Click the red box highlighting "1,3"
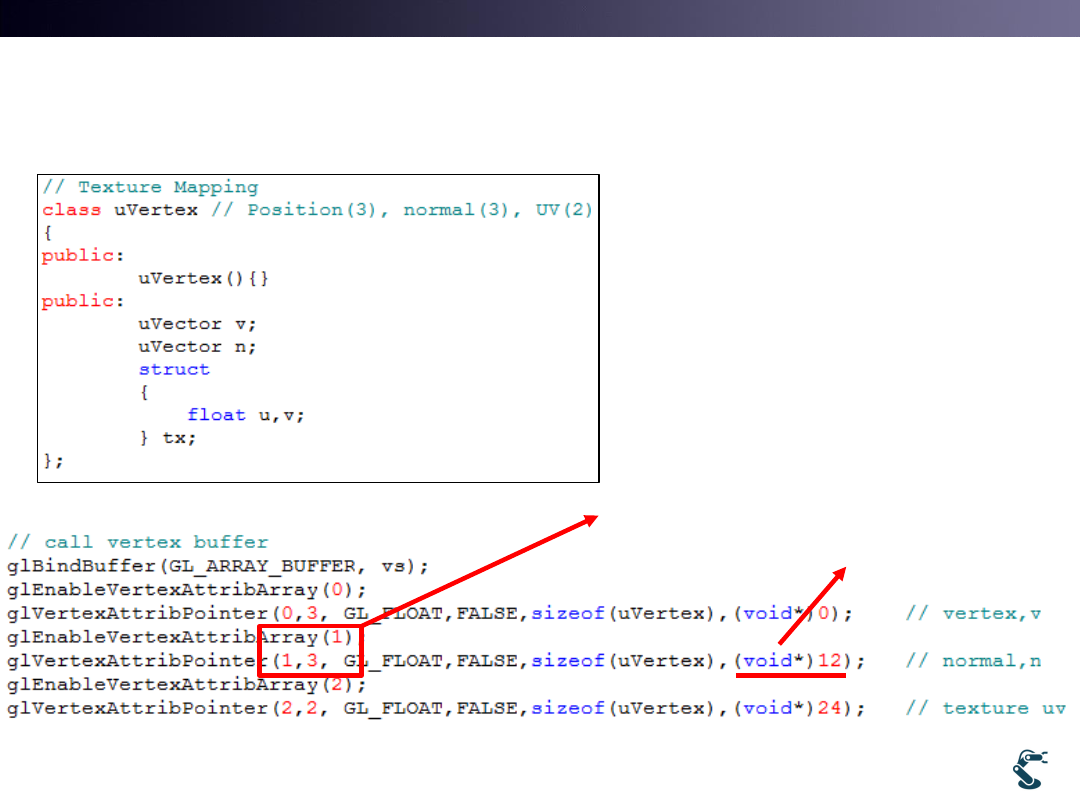 (x=310, y=651)
